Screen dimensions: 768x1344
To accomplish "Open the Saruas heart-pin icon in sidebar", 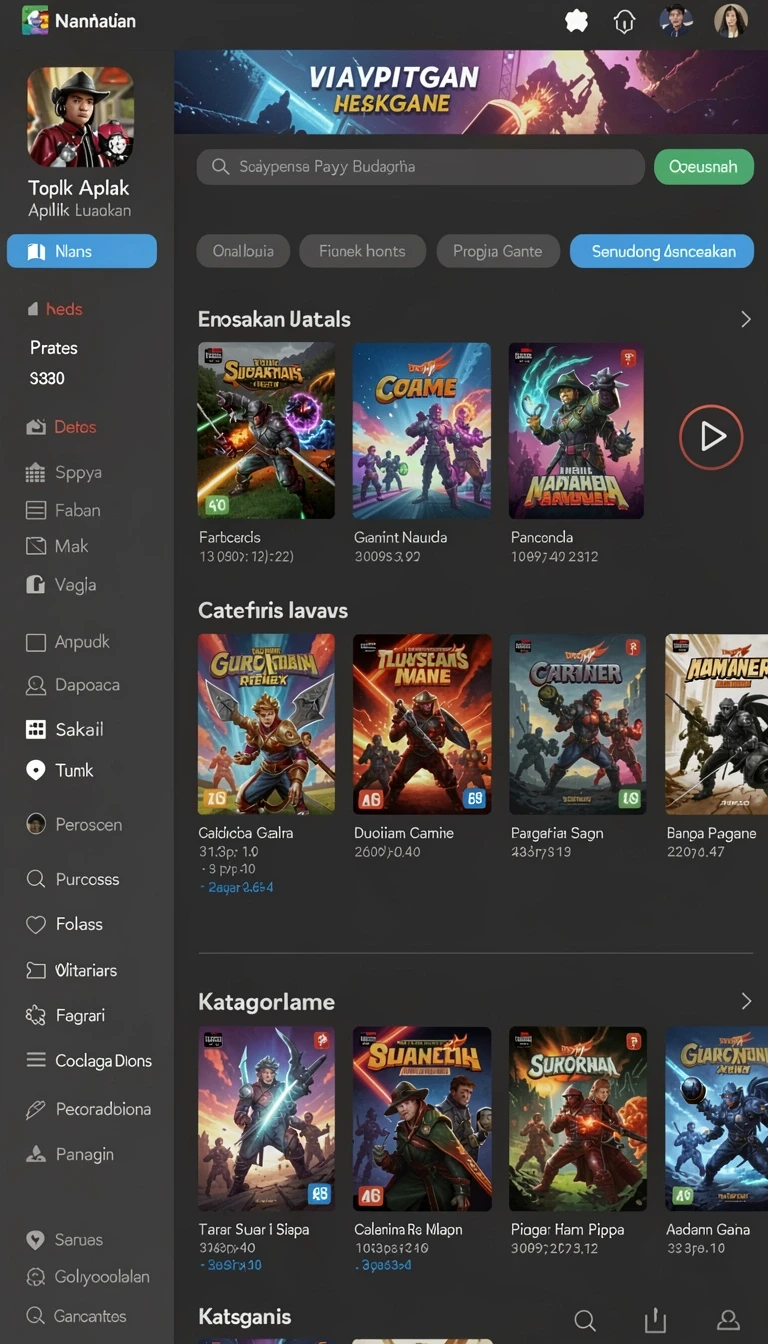I will tap(36, 1240).
